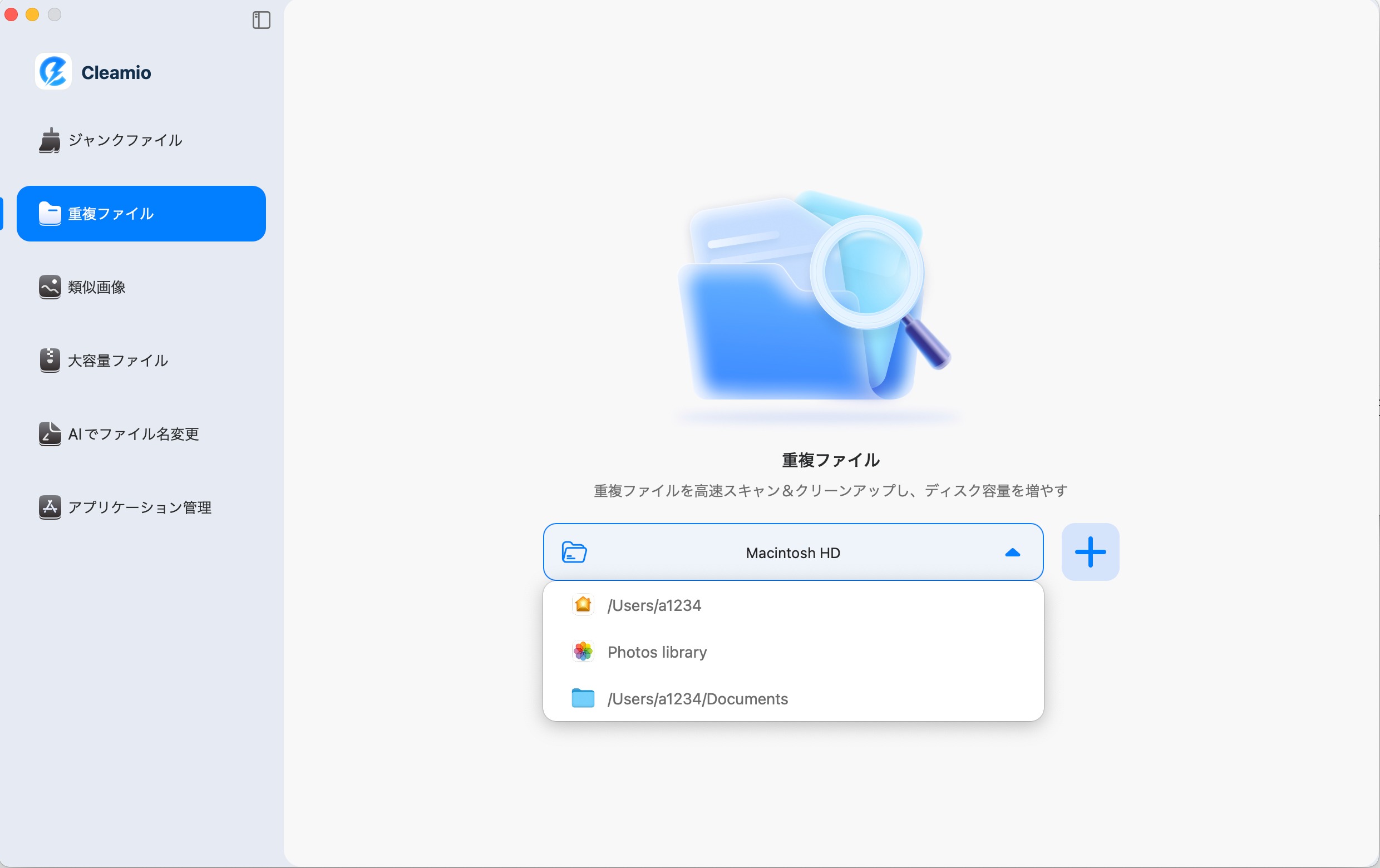1380x868 pixels.
Task: Click the Cleamio app logo
Action: [x=53, y=71]
